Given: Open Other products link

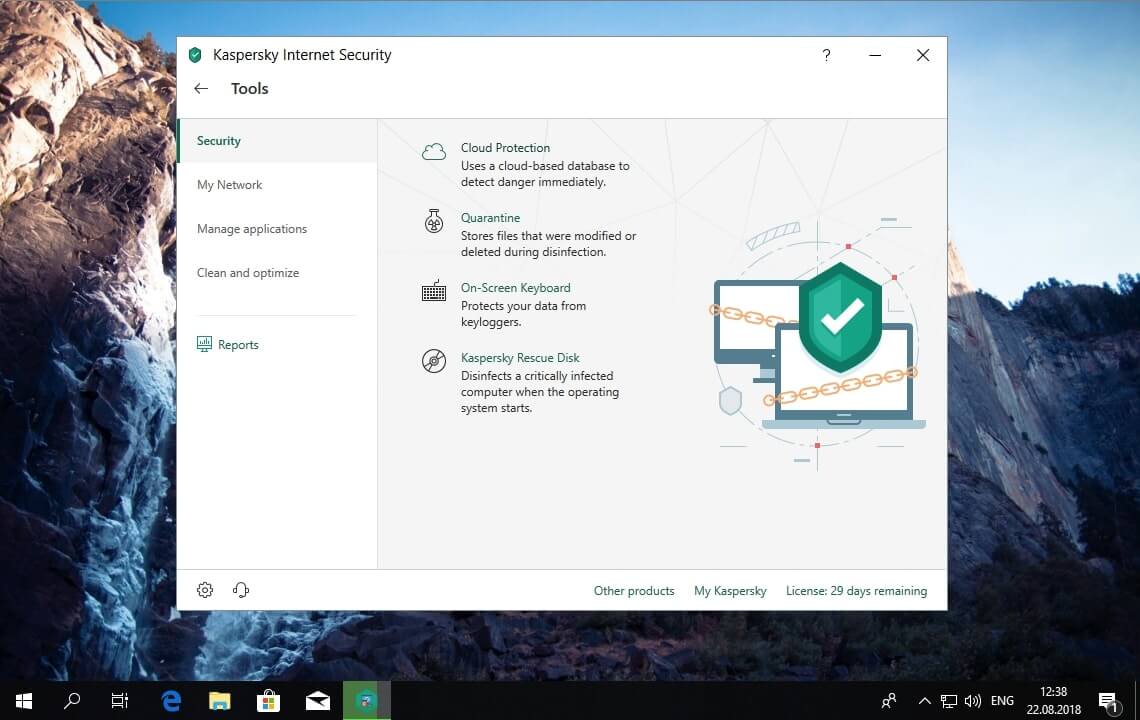Looking at the screenshot, I should click(634, 591).
